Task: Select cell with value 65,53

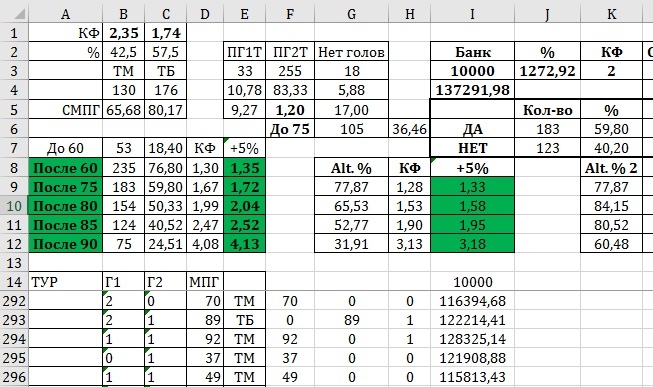Action: pos(351,206)
